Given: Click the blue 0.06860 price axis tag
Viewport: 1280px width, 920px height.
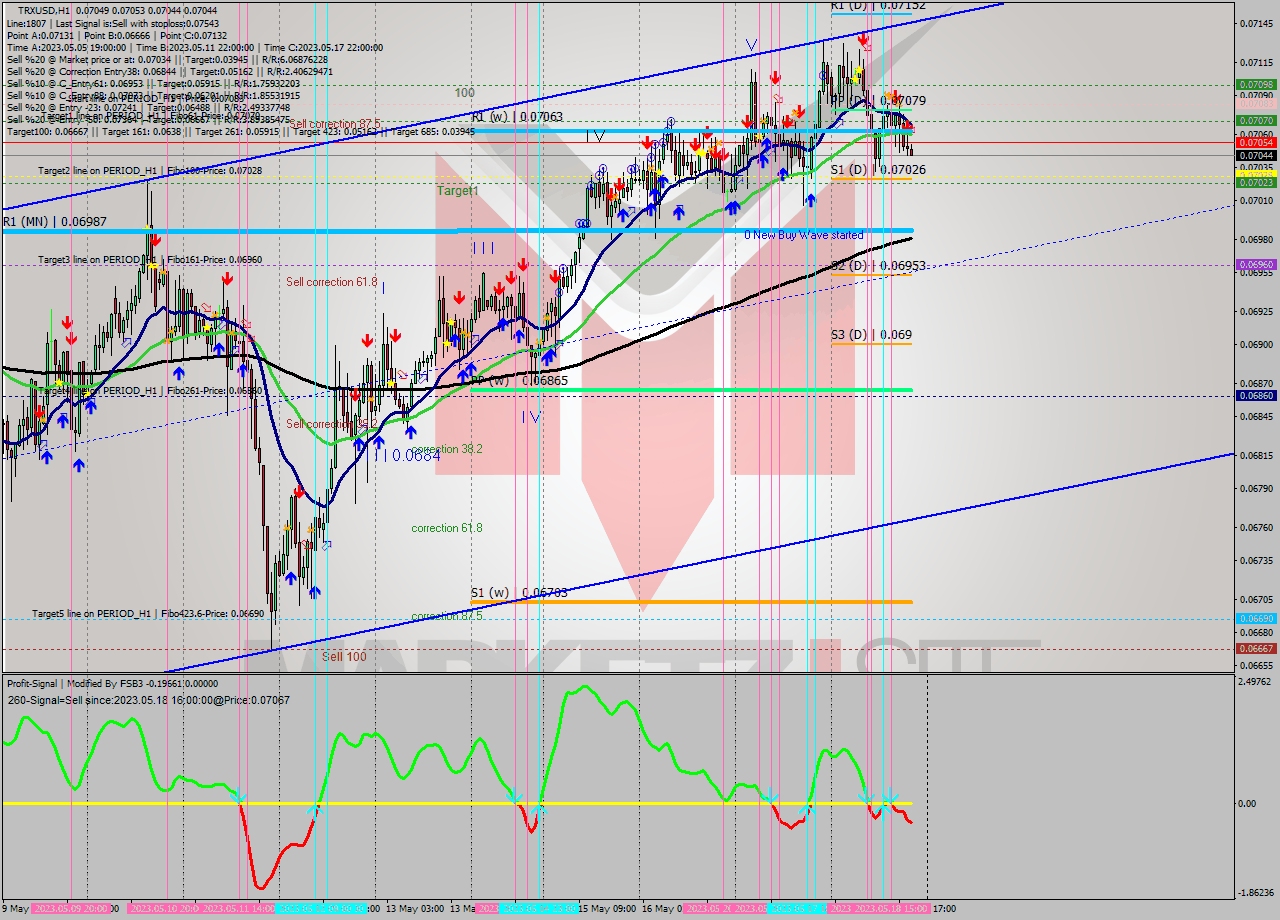Looking at the screenshot, I should coord(1256,396).
